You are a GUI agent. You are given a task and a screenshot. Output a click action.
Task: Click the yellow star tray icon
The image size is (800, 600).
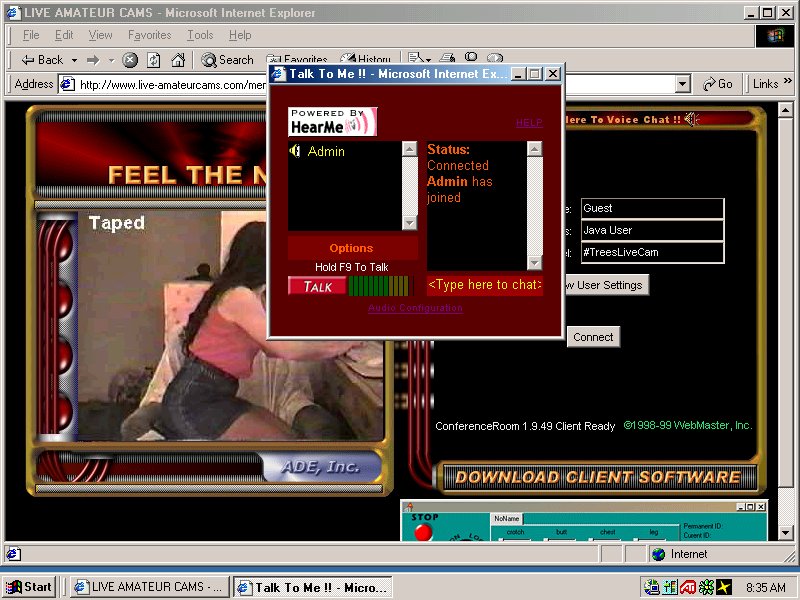723,587
